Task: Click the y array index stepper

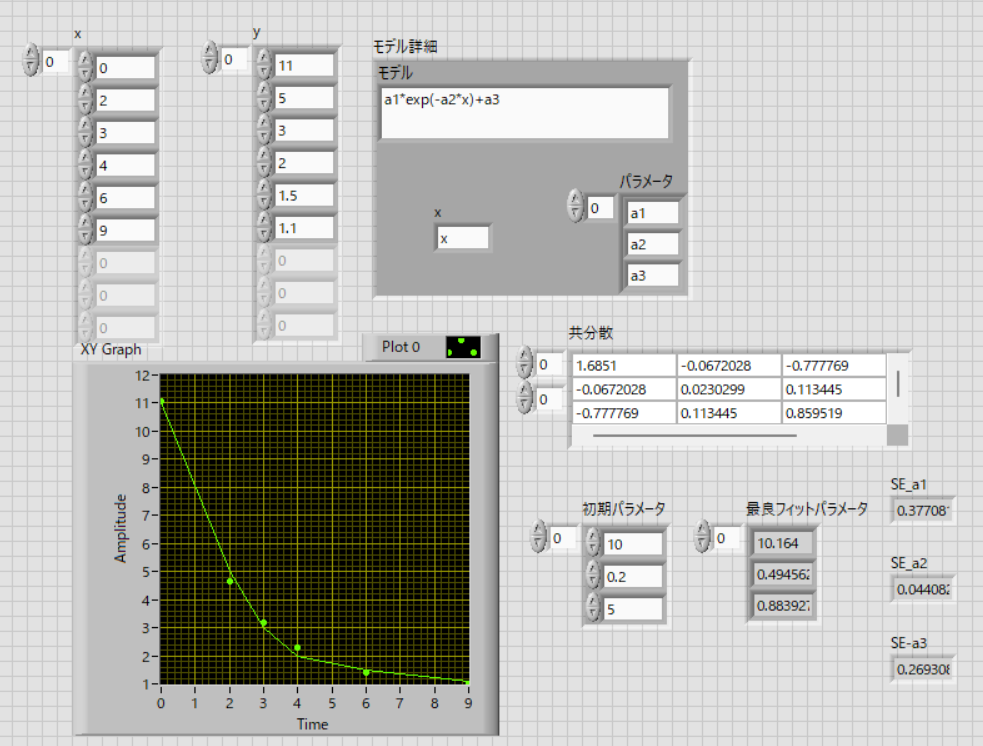Action: 210,59
